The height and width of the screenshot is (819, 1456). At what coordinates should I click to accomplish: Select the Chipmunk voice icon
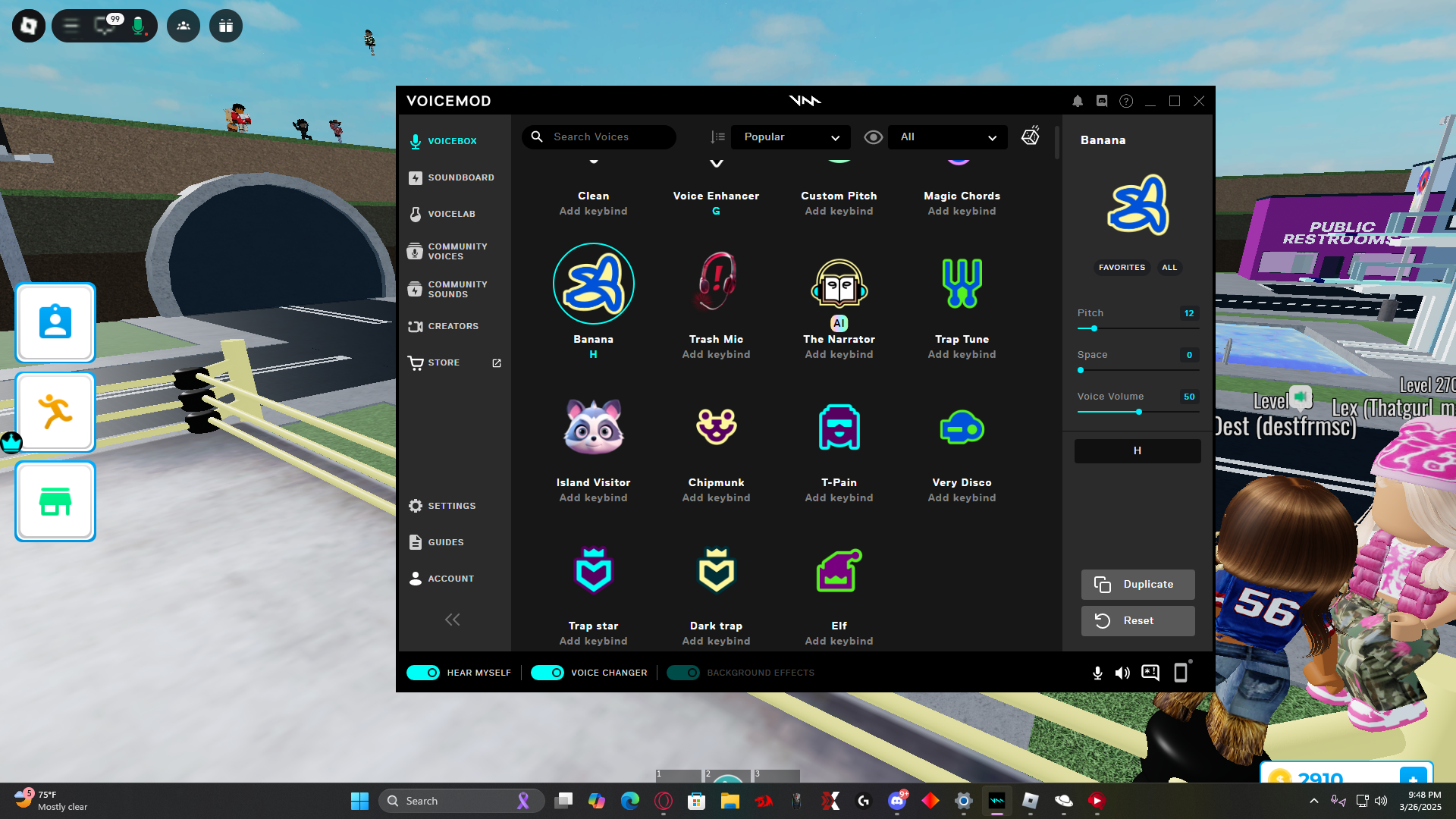click(716, 427)
